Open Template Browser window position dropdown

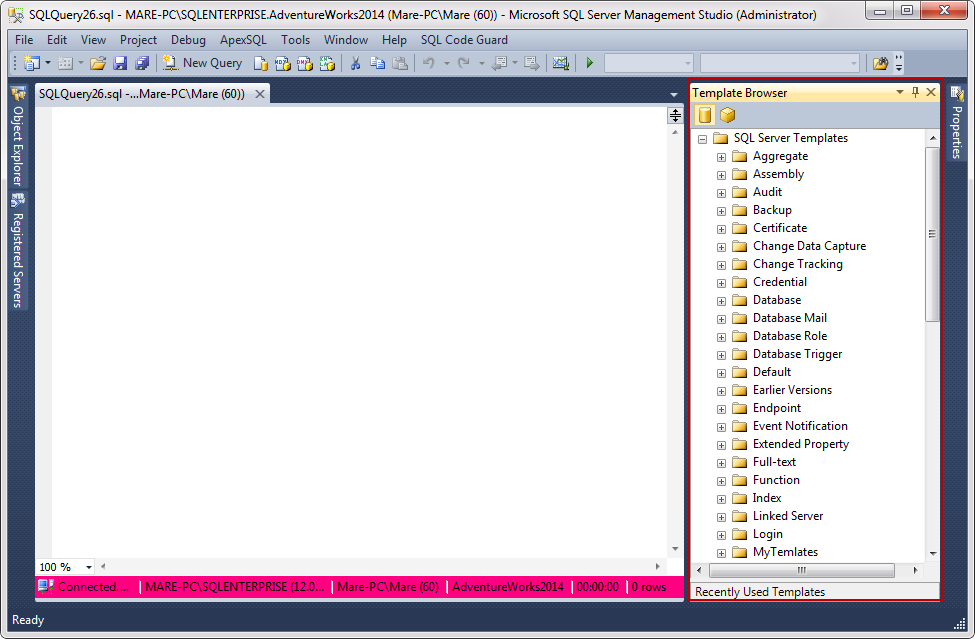click(899, 92)
